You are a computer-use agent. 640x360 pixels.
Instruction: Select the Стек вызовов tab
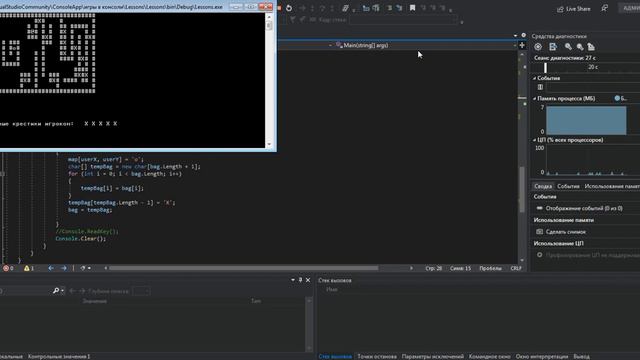pos(335,356)
